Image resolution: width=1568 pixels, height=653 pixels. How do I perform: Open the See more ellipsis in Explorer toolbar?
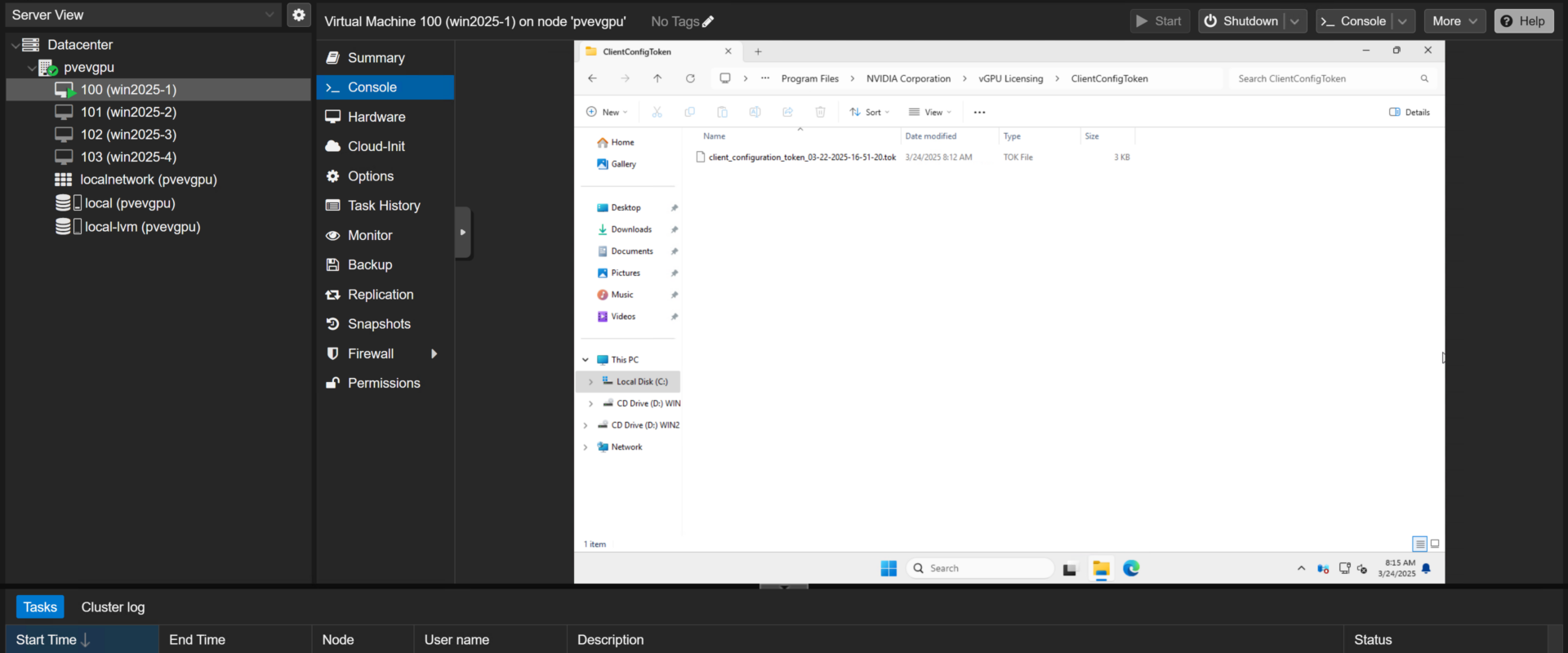point(979,112)
